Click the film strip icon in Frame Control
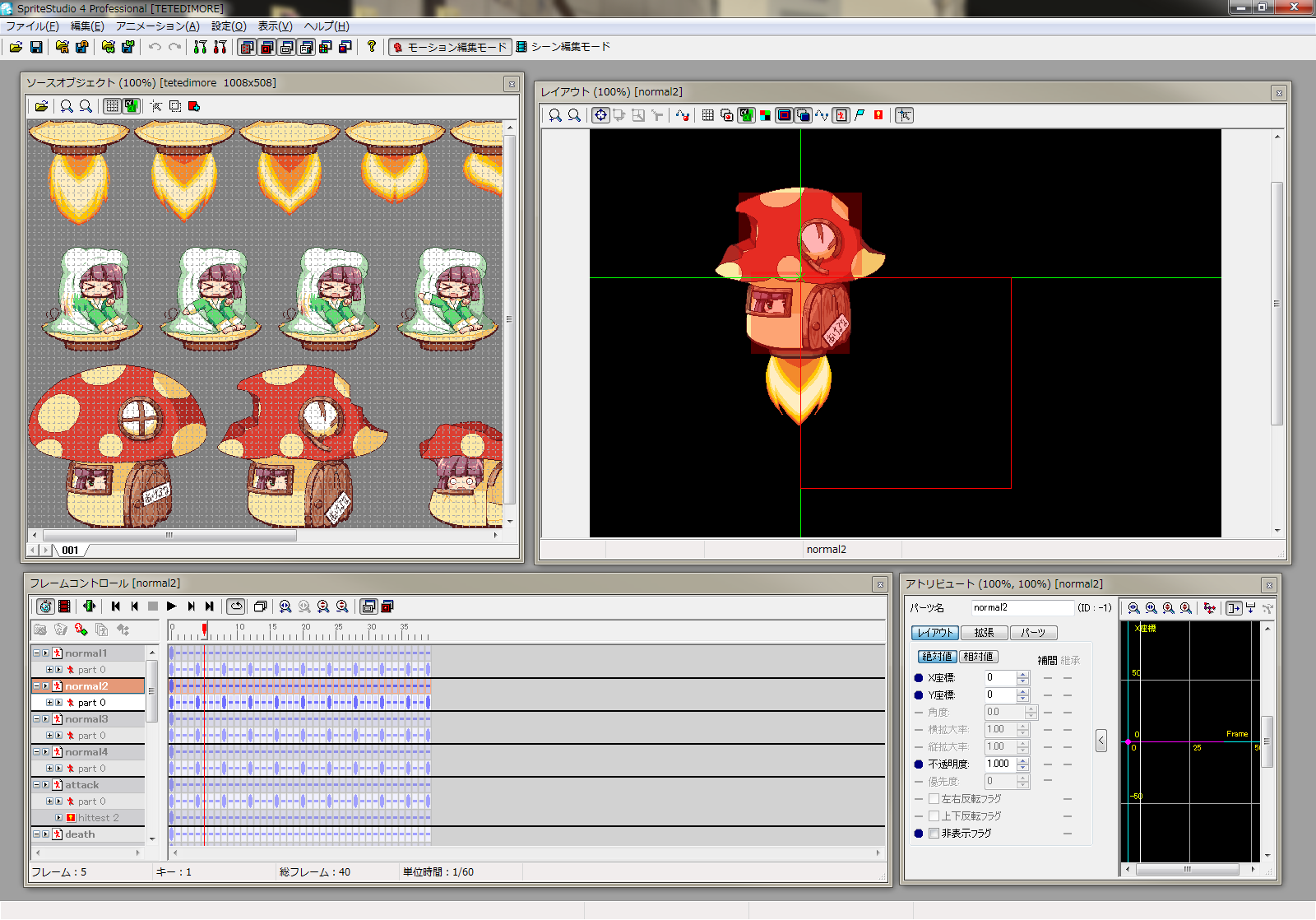The image size is (1316, 920). [64, 606]
